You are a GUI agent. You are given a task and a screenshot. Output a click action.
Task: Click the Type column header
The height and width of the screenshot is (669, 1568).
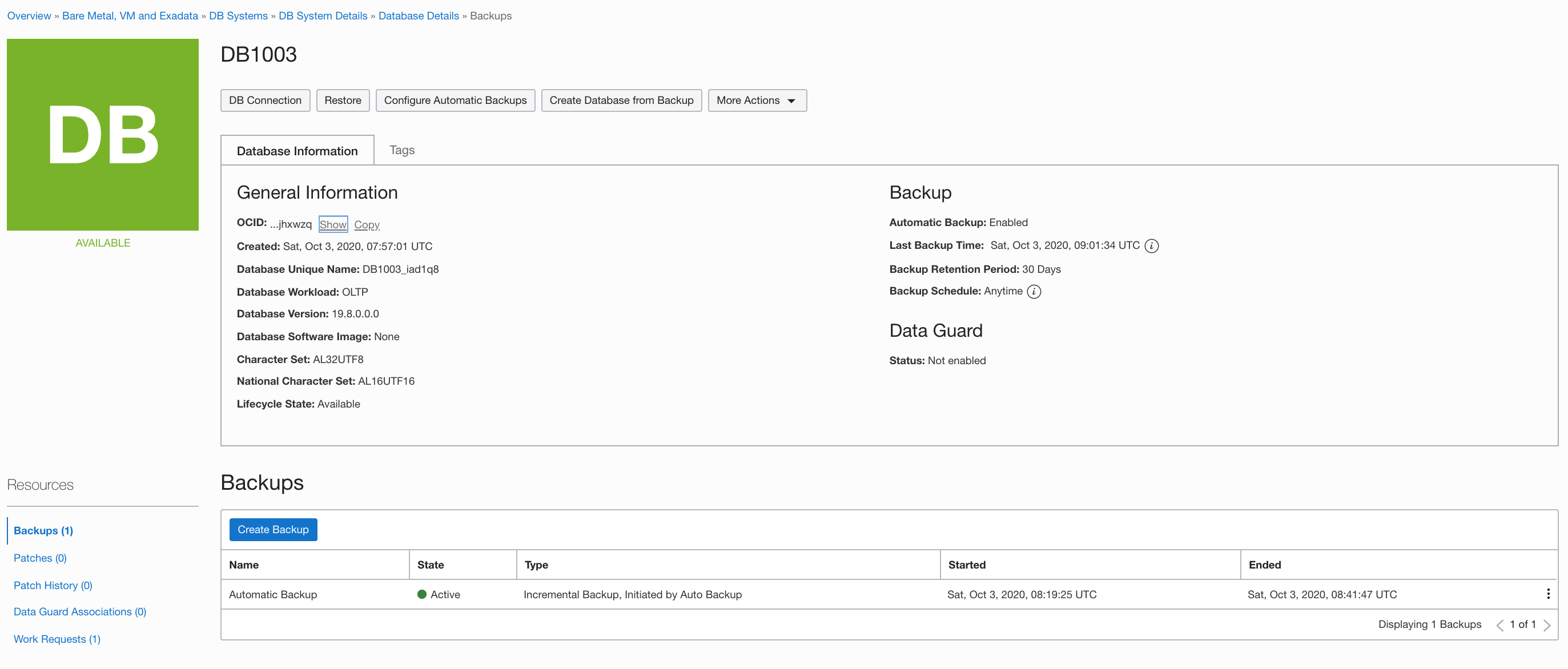tap(728, 565)
